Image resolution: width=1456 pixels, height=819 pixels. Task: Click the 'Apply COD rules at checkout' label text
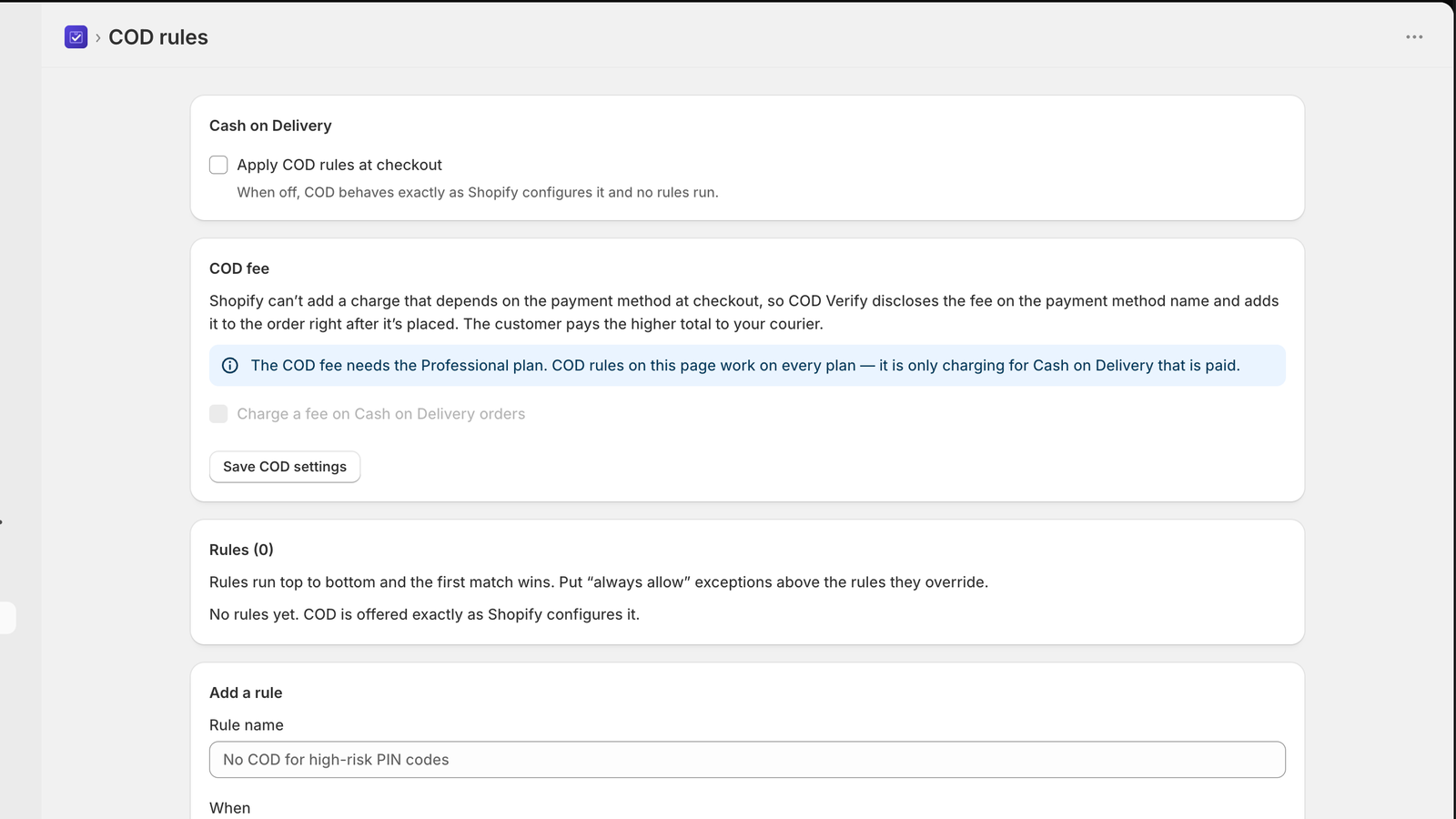[339, 165]
